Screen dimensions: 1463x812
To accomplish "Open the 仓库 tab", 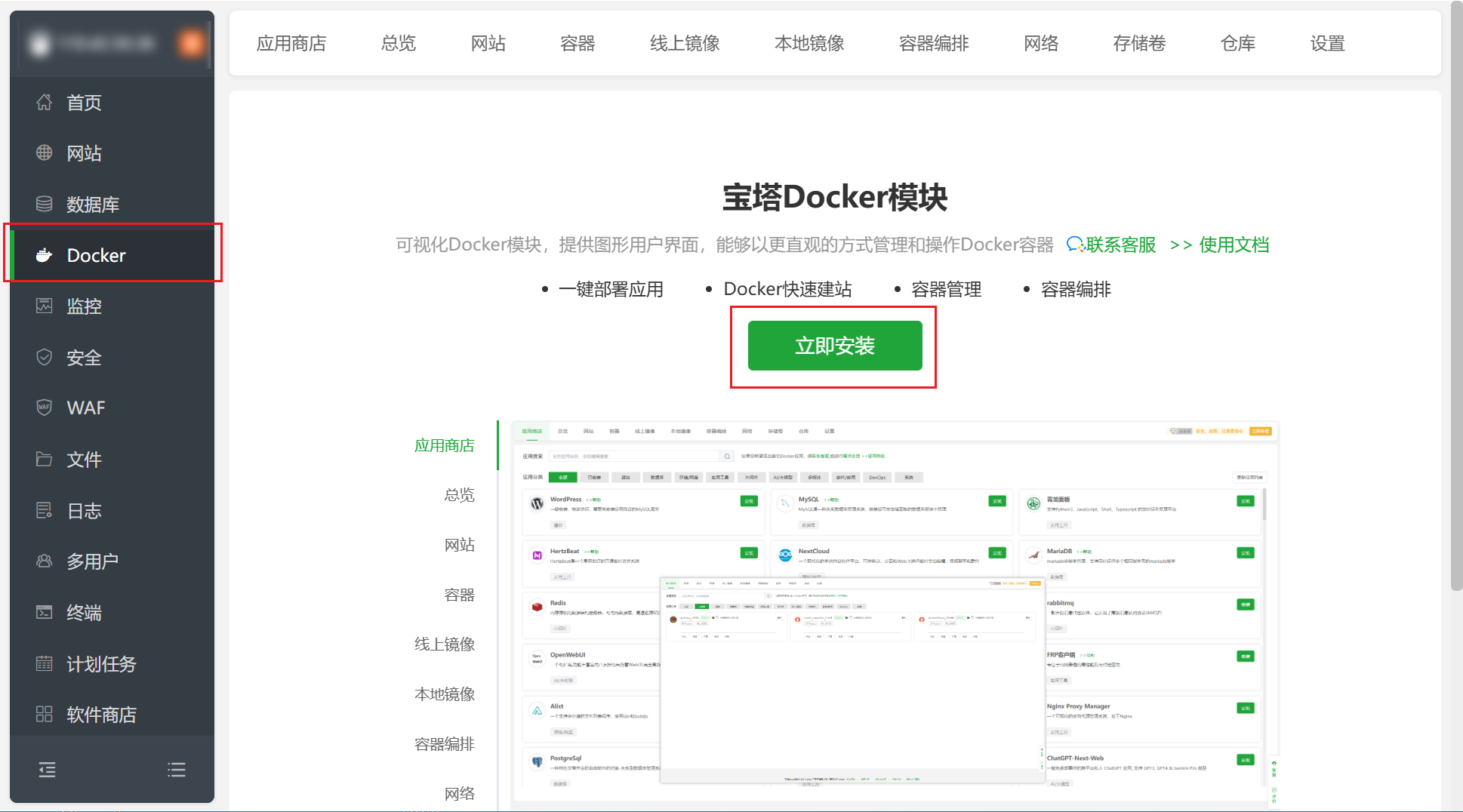I will pos(1237,43).
